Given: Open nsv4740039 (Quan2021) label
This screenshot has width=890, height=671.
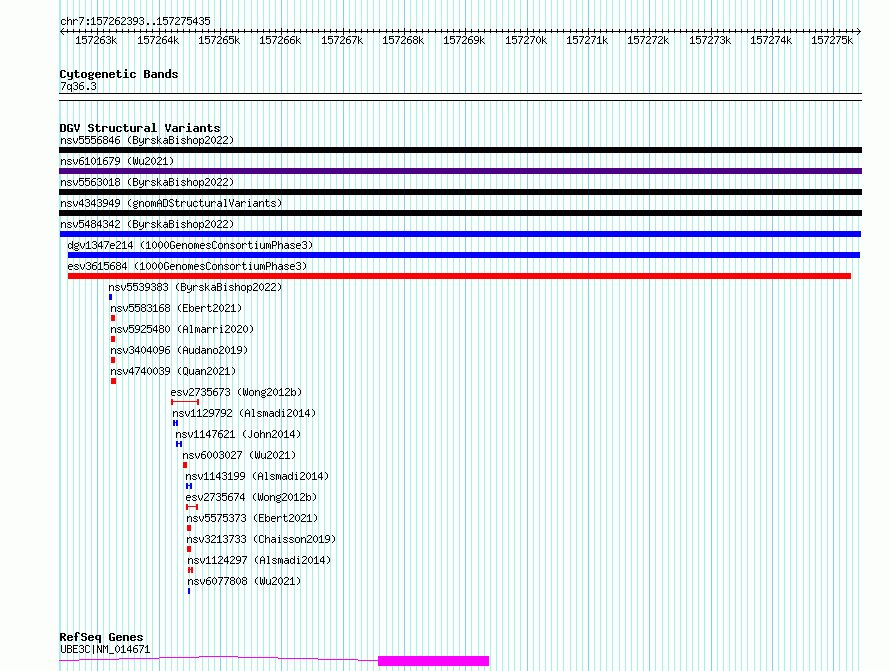Looking at the screenshot, I should click(173, 371).
